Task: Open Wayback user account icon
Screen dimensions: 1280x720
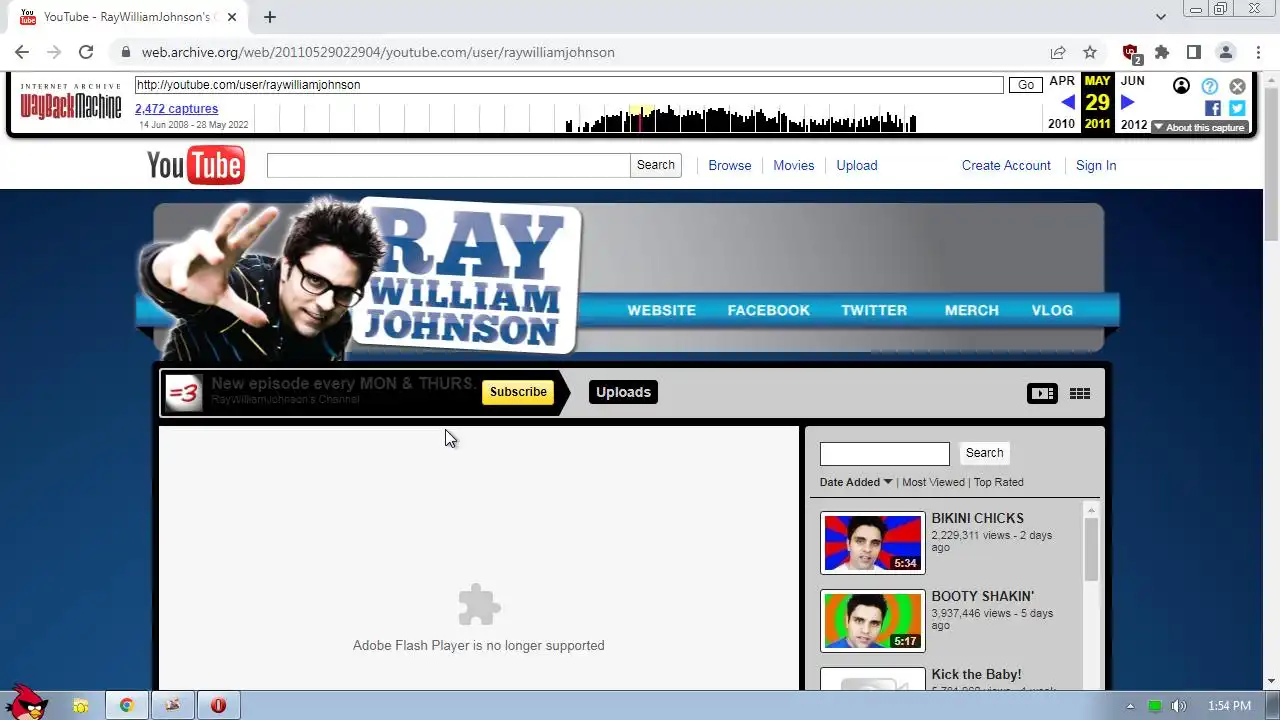Action: pyautogui.click(x=1181, y=86)
